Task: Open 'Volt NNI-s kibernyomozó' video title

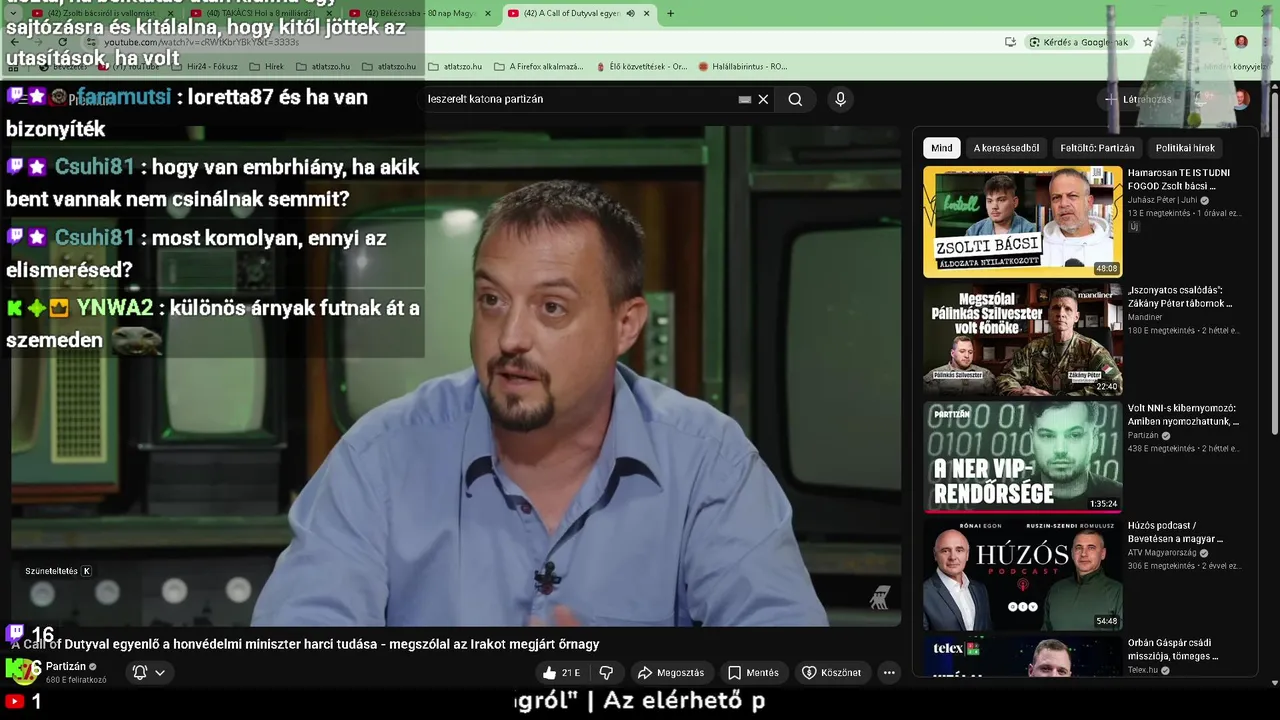Action: [1183, 414]
